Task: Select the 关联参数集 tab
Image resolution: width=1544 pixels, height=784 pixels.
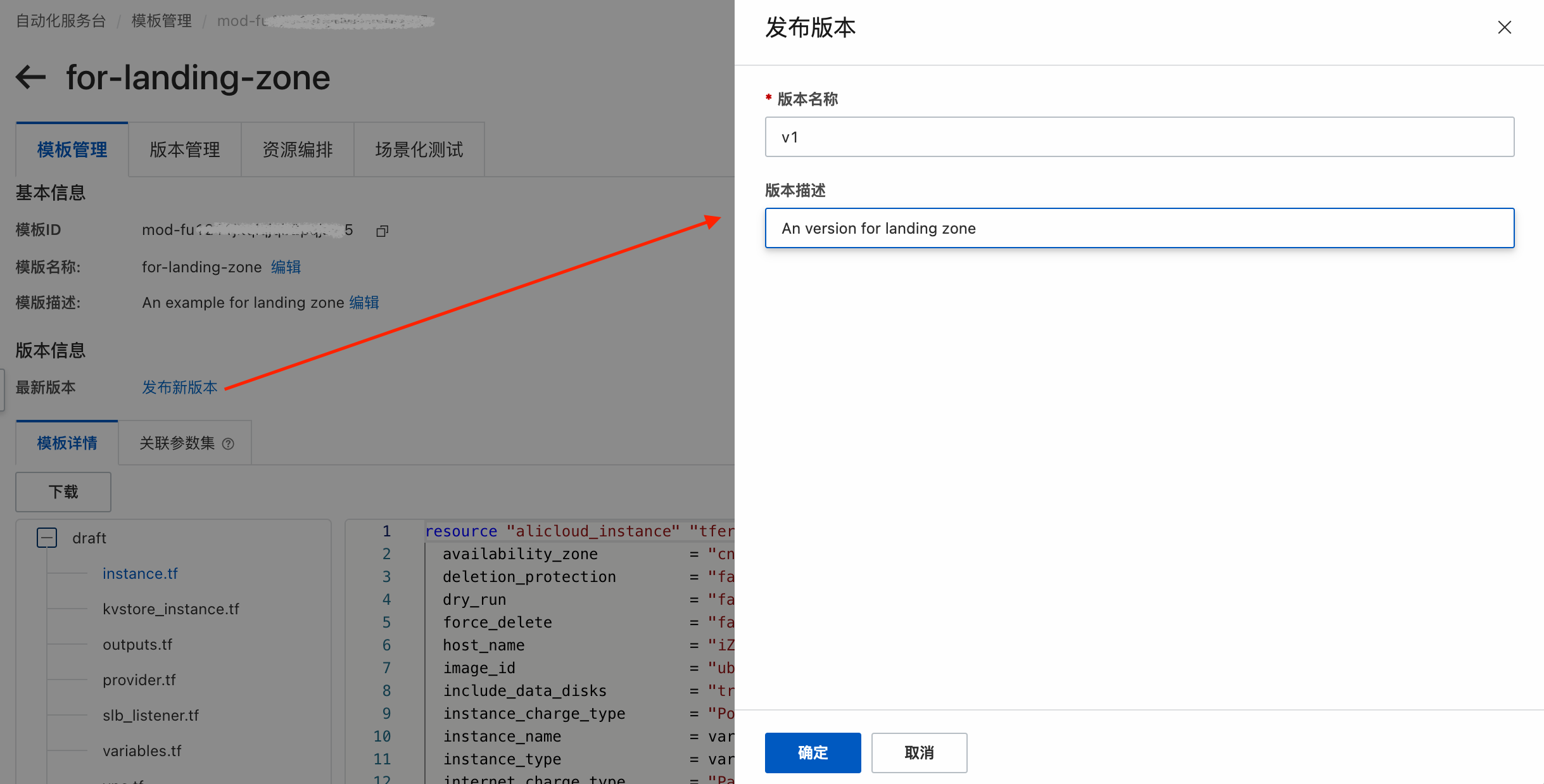Action: pos(177,443)
